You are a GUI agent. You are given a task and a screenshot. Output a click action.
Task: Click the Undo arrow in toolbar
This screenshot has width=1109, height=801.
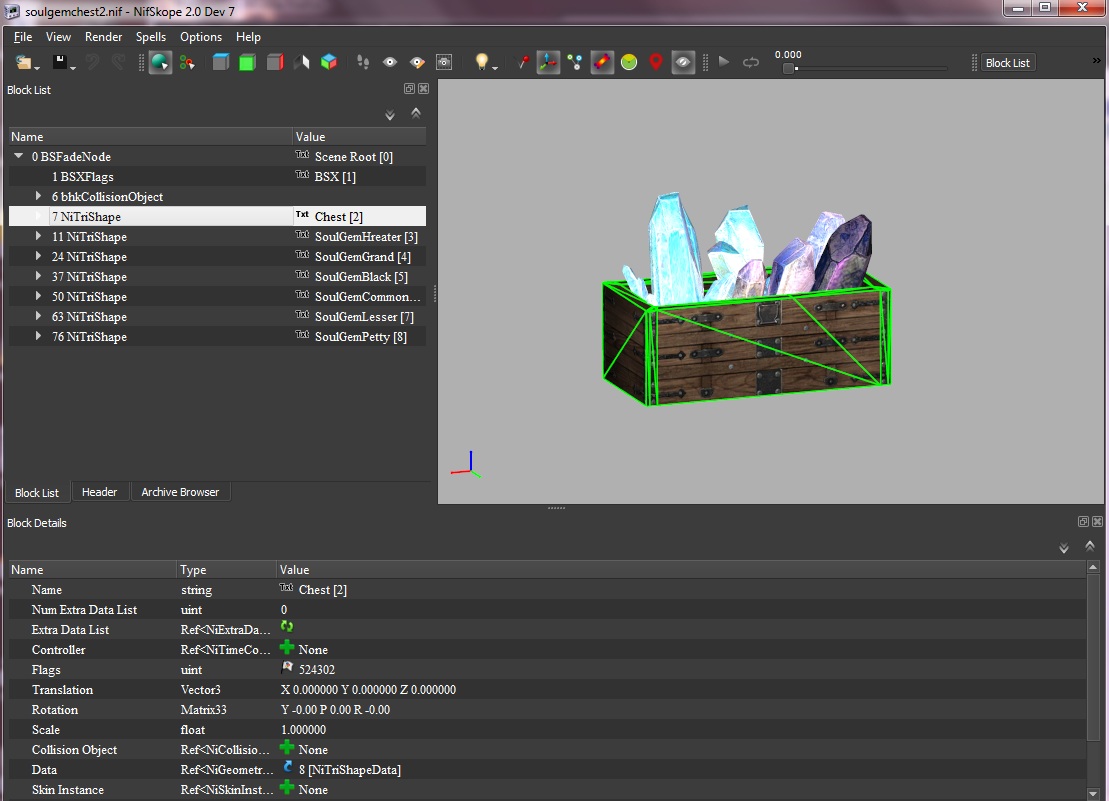[x=92, y=63]
